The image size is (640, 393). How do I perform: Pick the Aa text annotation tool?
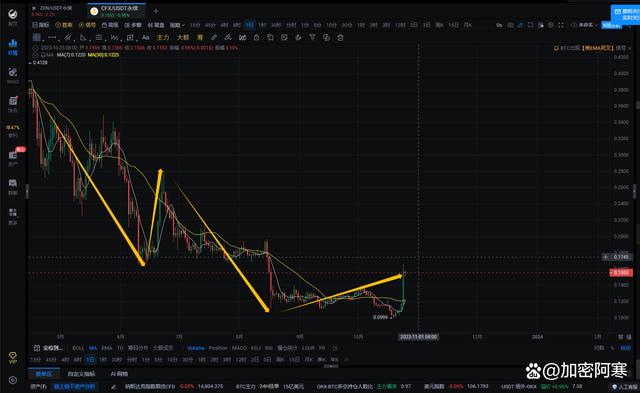pos(145,38)
